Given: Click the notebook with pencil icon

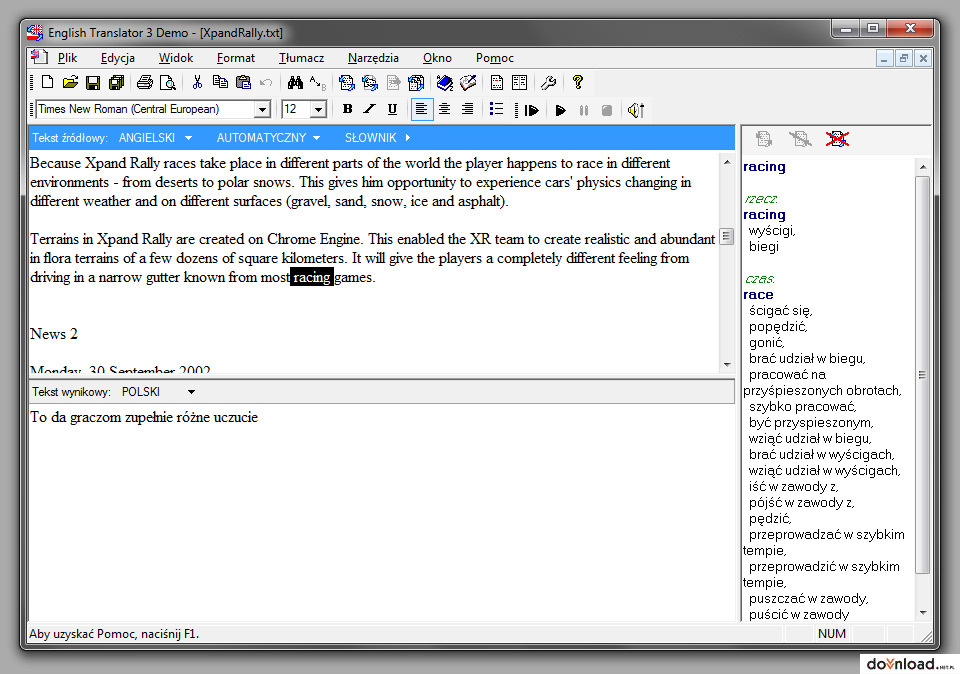Looking at the screenshot, I should click(x=468, y=82).
